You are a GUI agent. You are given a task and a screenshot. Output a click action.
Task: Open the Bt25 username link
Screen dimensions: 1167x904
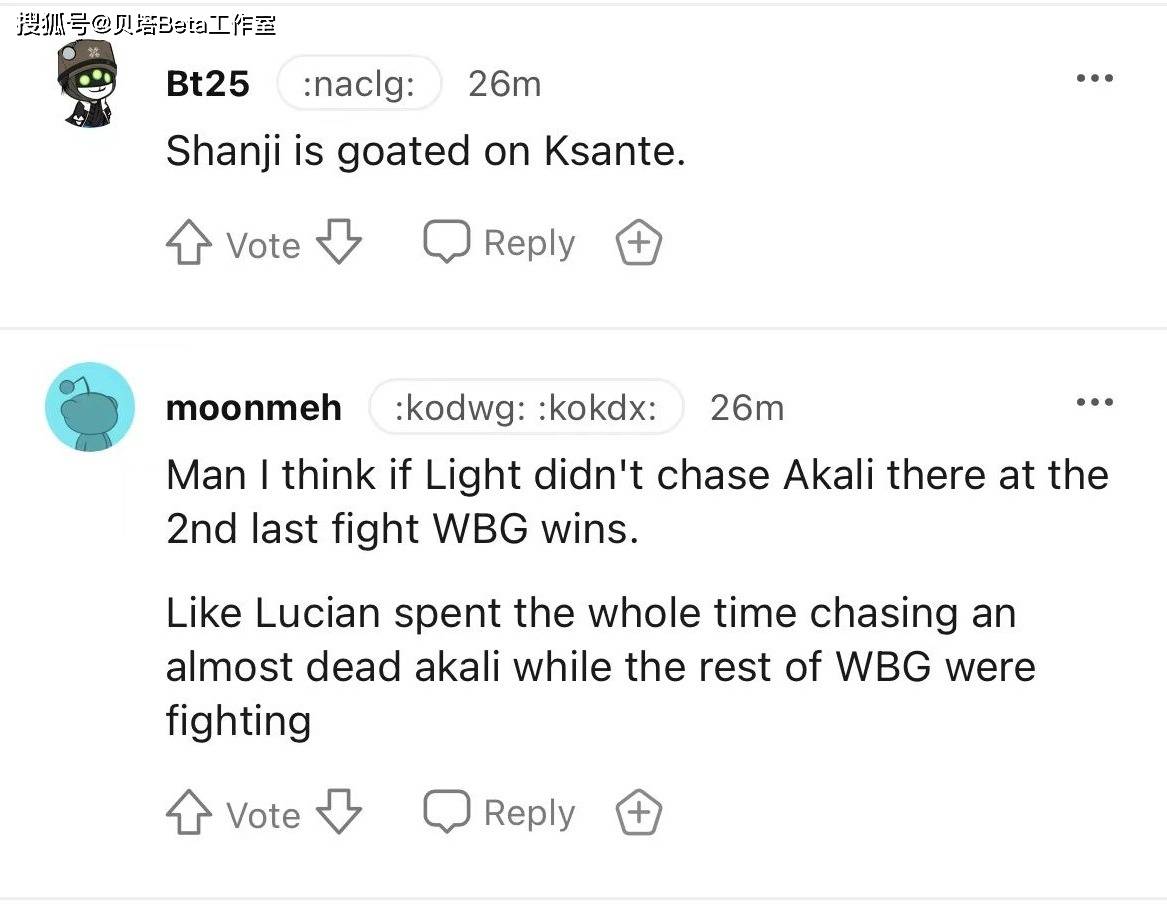click(x=208, y=83)
